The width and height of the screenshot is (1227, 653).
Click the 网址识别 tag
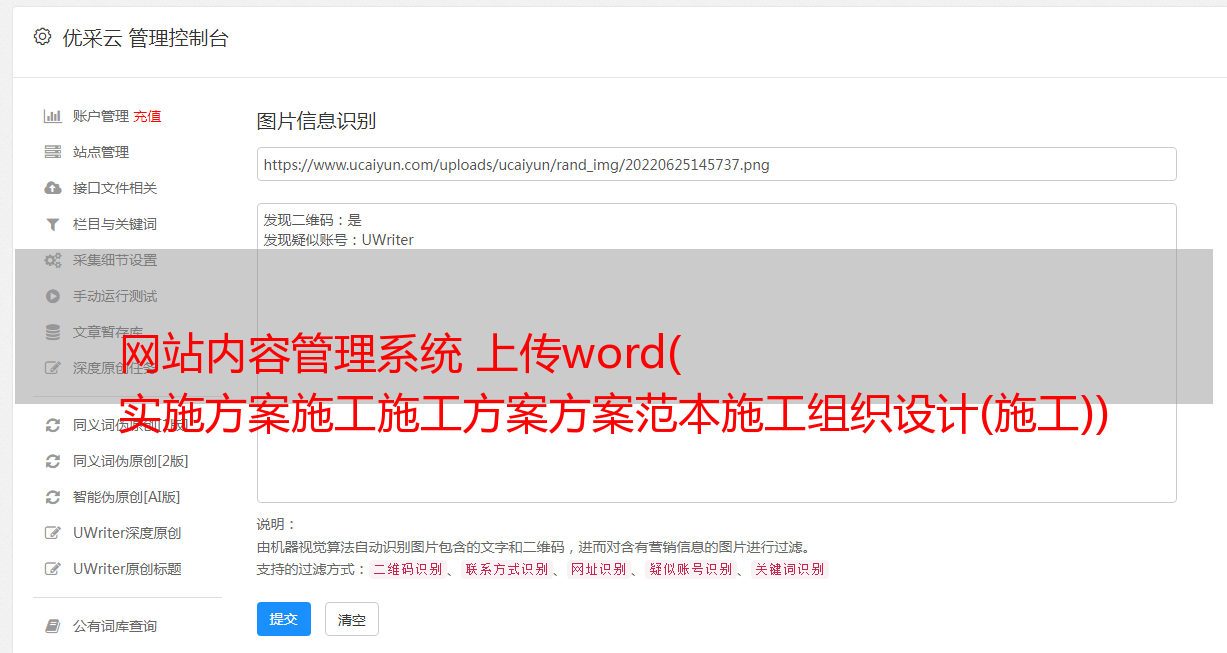(x=599, y=569)
